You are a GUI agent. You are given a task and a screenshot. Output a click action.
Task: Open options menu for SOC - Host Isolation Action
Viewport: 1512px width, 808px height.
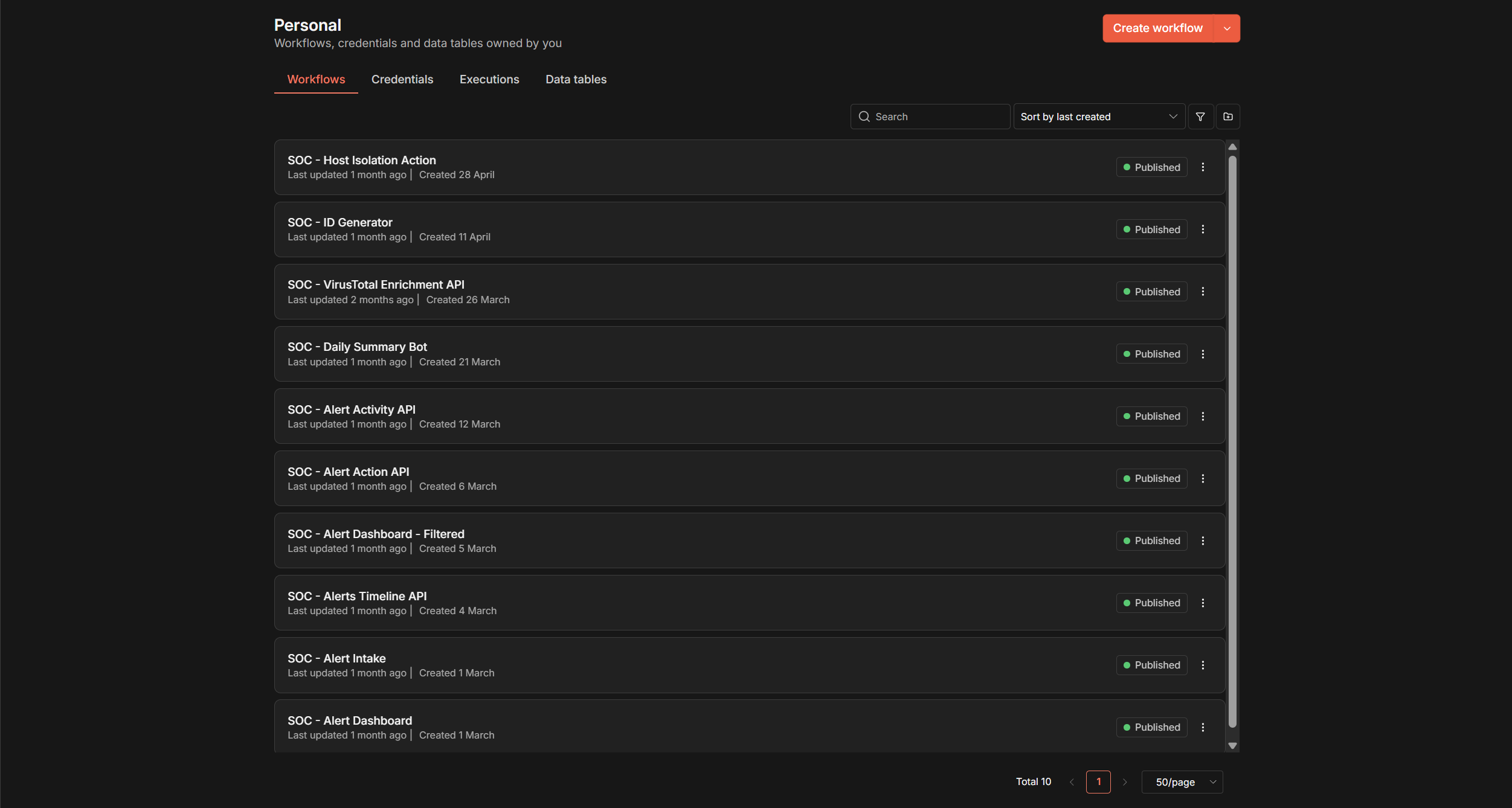point(1203,167)
